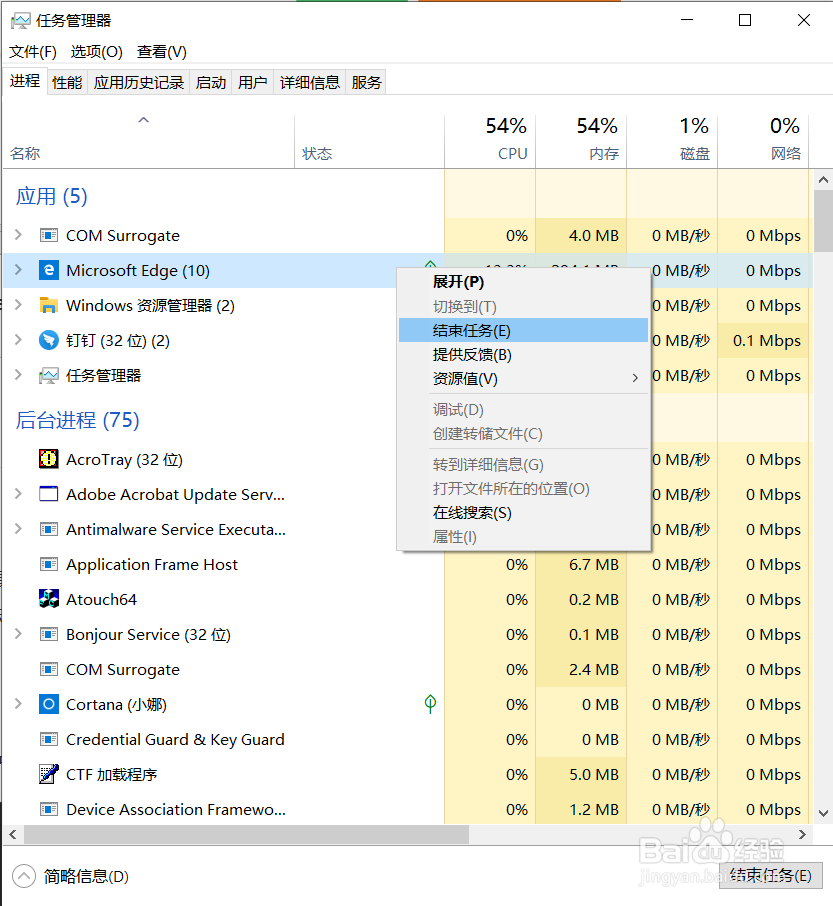Click the vertical scrollbar up arrow

tap(823, 180)
